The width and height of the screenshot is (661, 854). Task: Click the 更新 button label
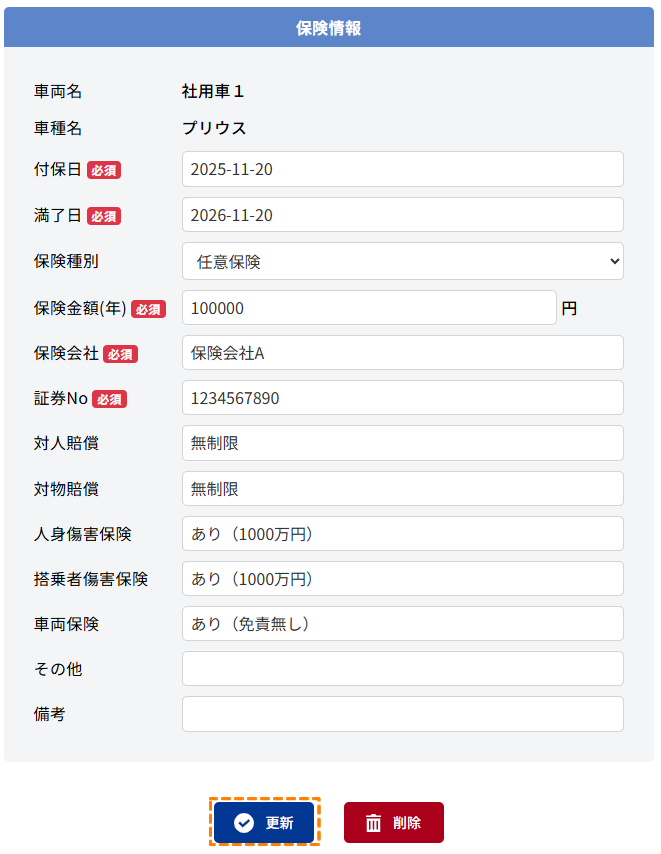279,823
